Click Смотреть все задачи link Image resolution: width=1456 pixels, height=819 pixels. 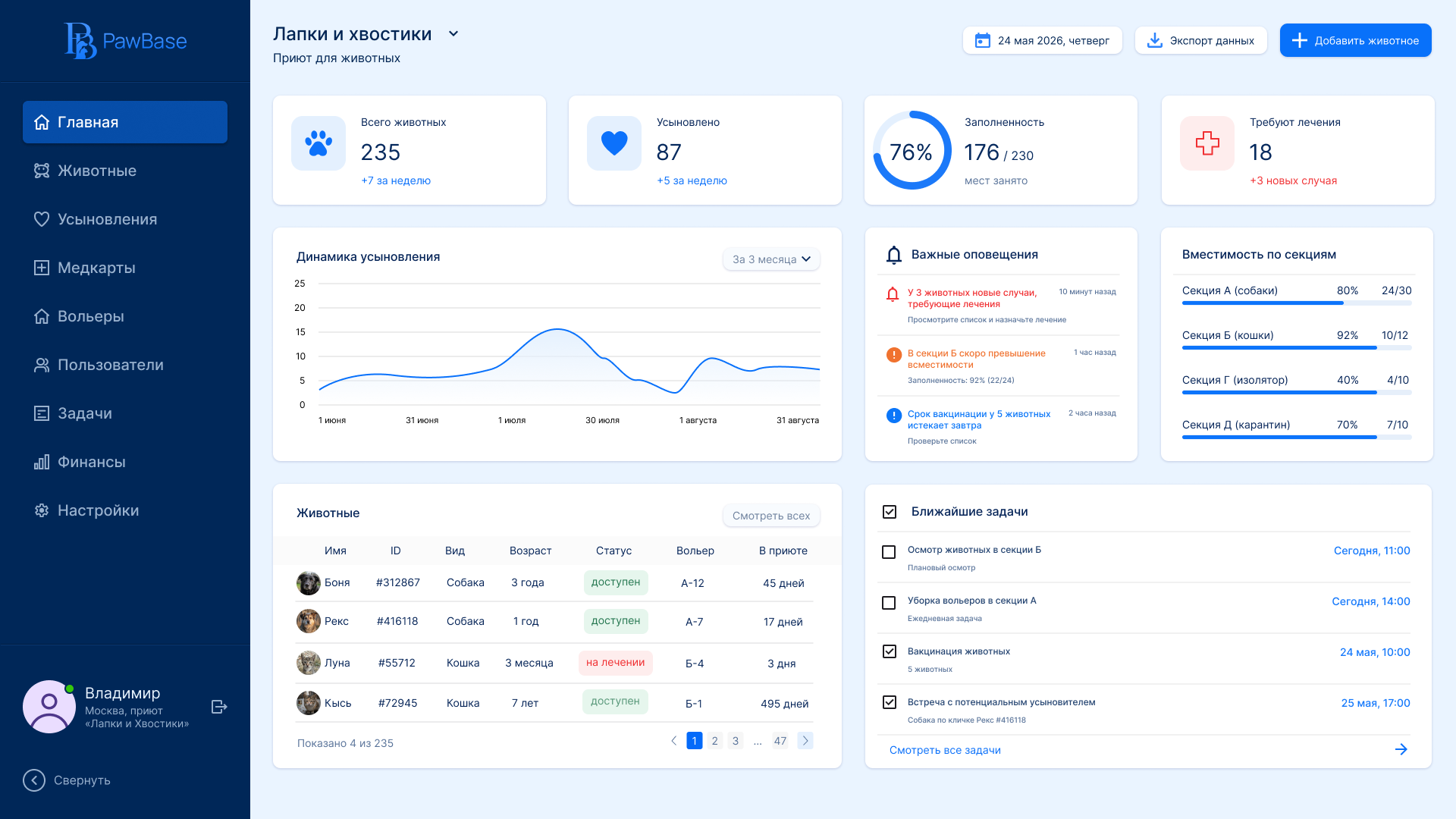click(945, 749)
